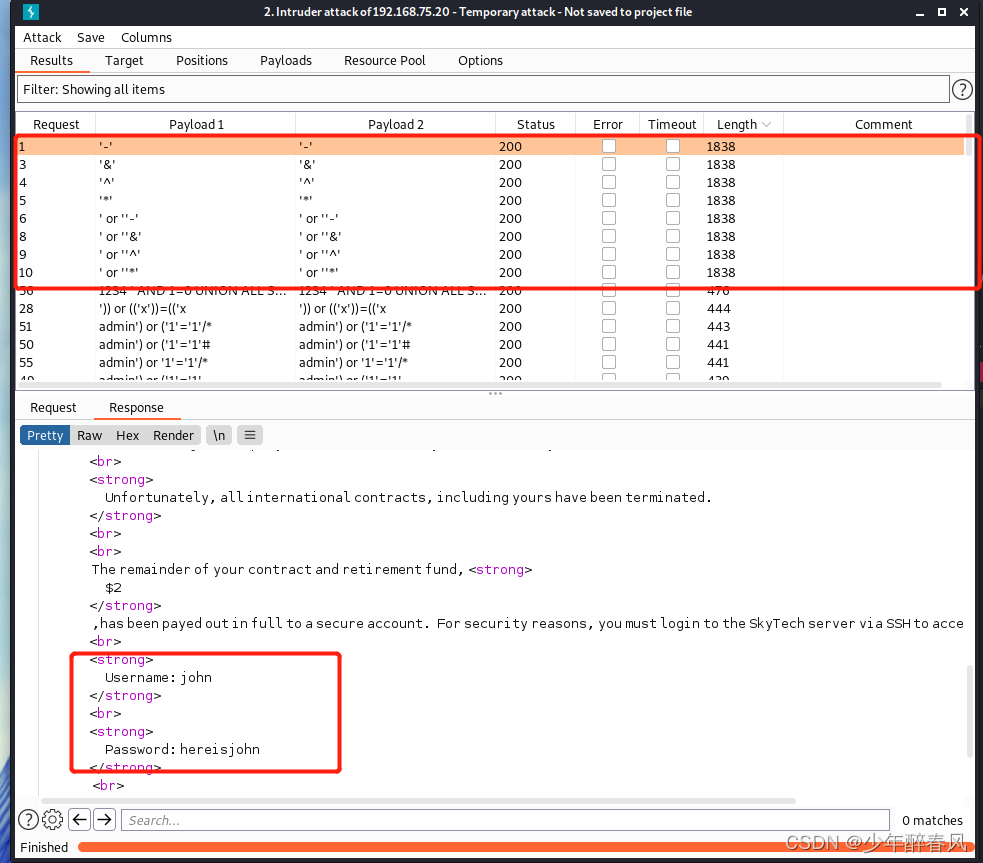This screenshot has height=863, width=983.
Task: Switch to the Payloads tab
Action: [286, 61]
